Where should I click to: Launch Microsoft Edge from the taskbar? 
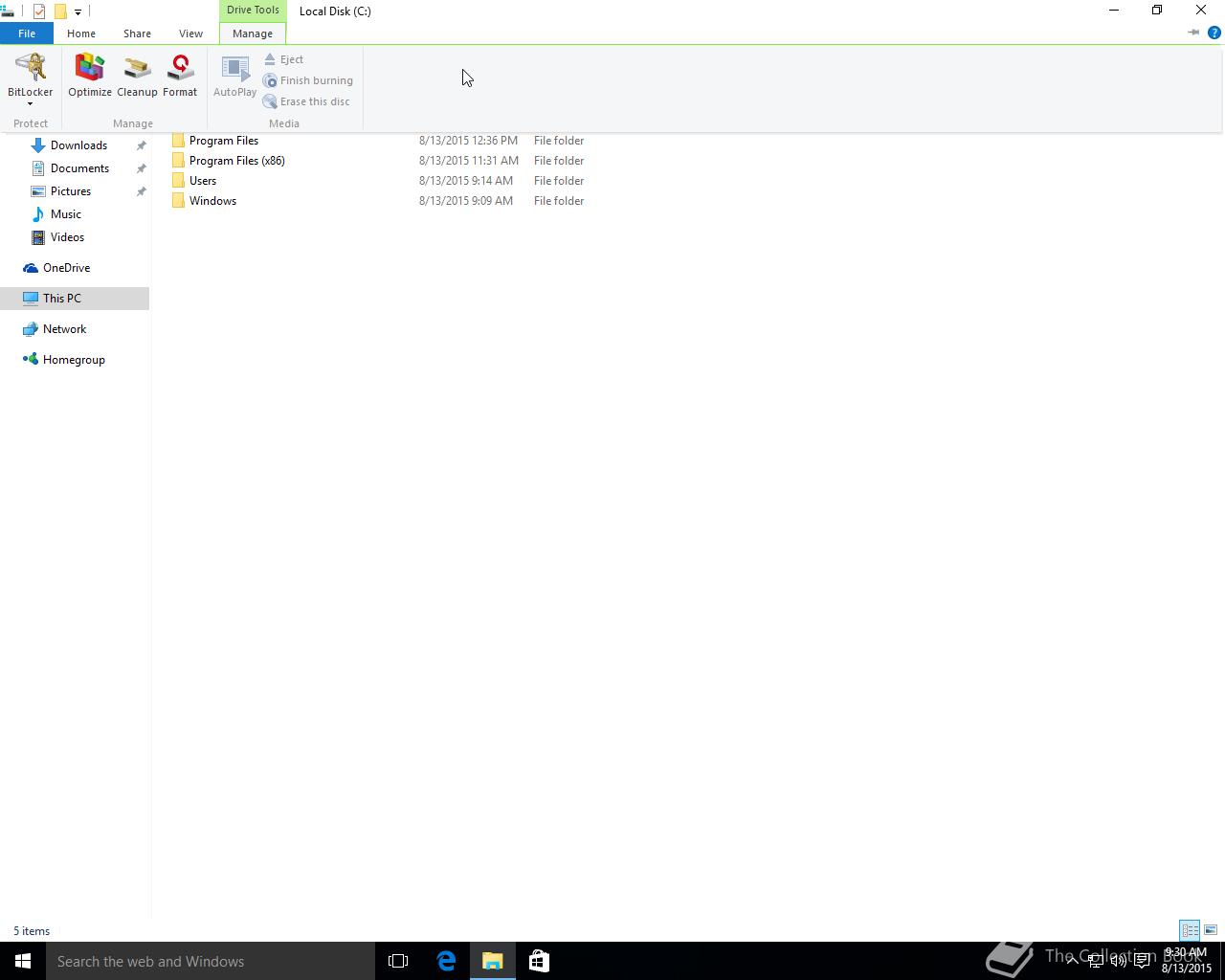pyautogui.click(x=446, y=961)
